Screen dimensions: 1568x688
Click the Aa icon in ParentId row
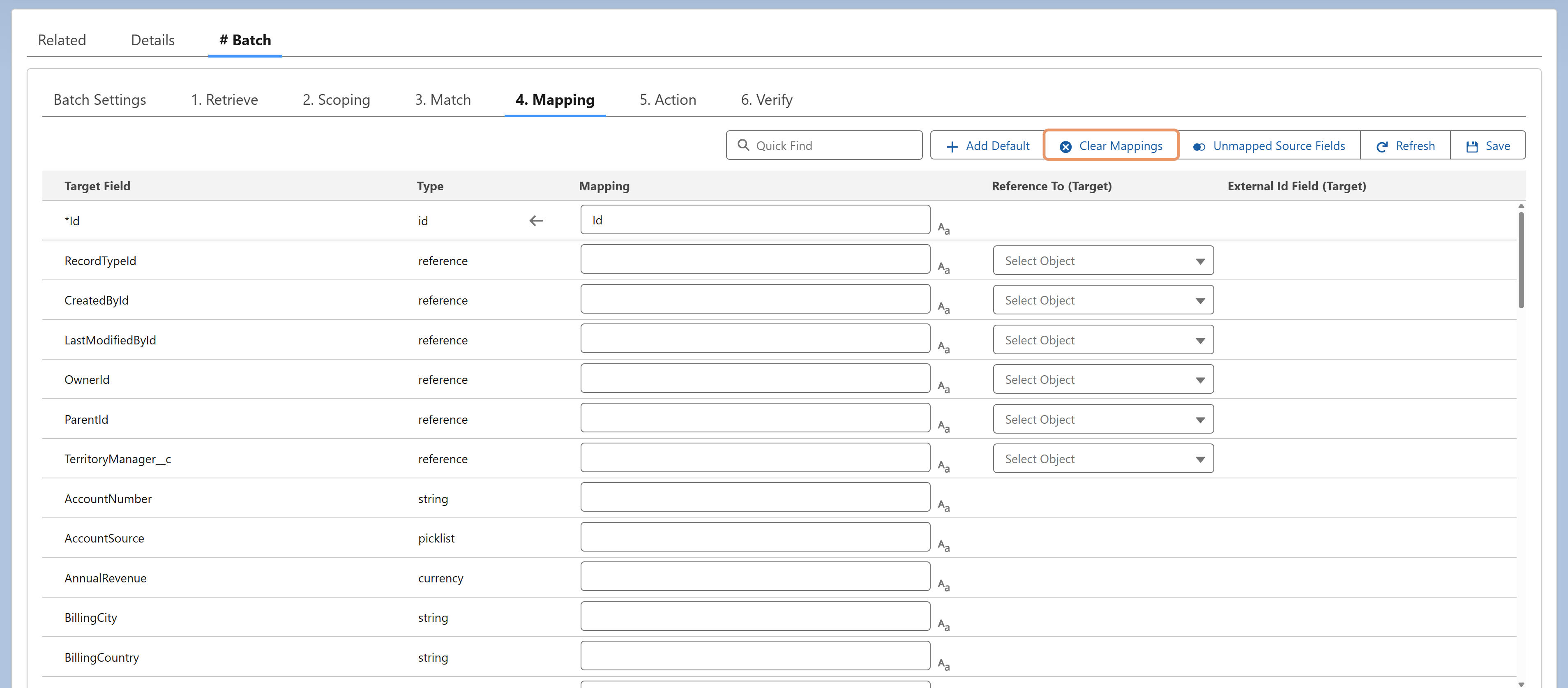point(943,427)
